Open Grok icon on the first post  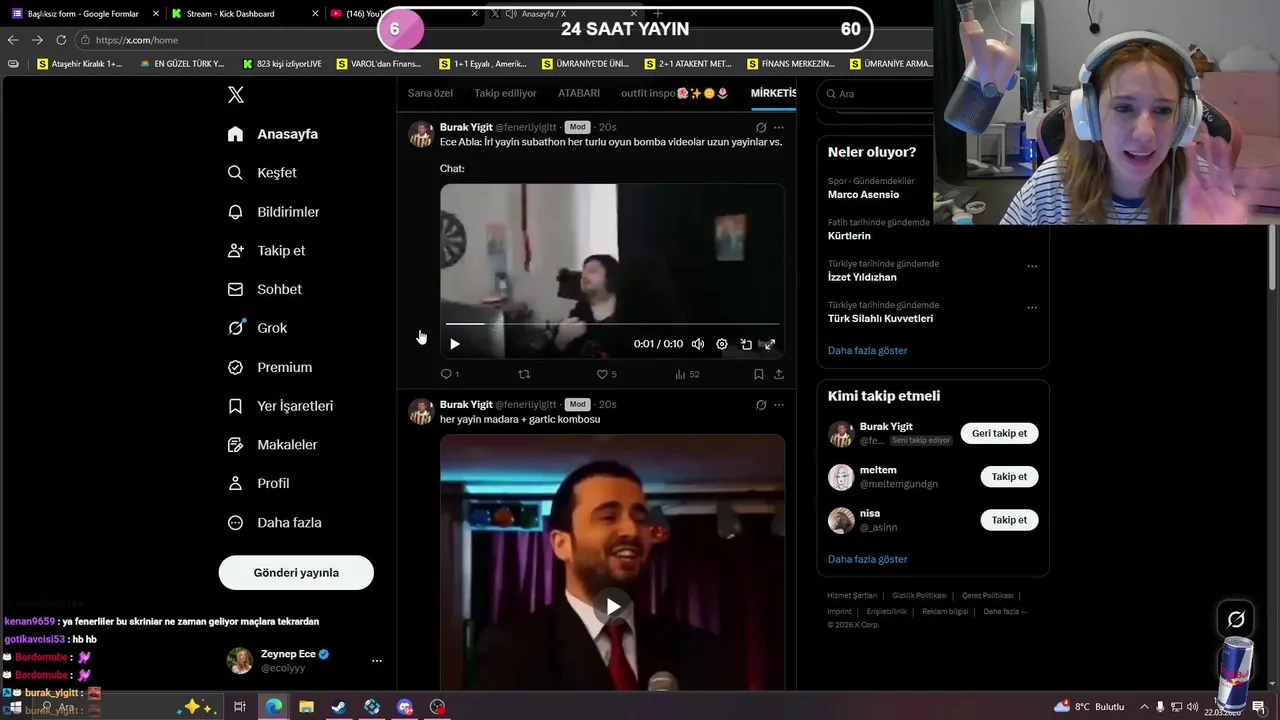point(761,127)
